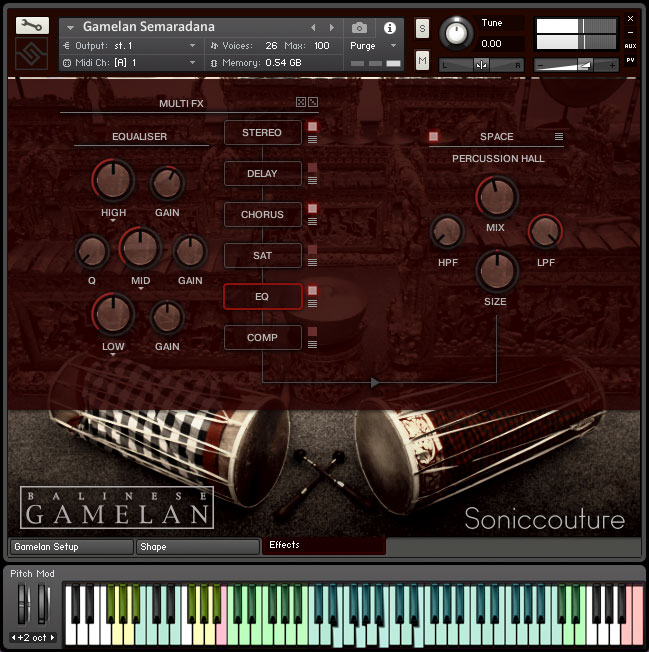Image resolution: width=649 pixels, height=652 pixels.
Task: Open the instrument name dropdown arrow
Action: pos(71,27)
